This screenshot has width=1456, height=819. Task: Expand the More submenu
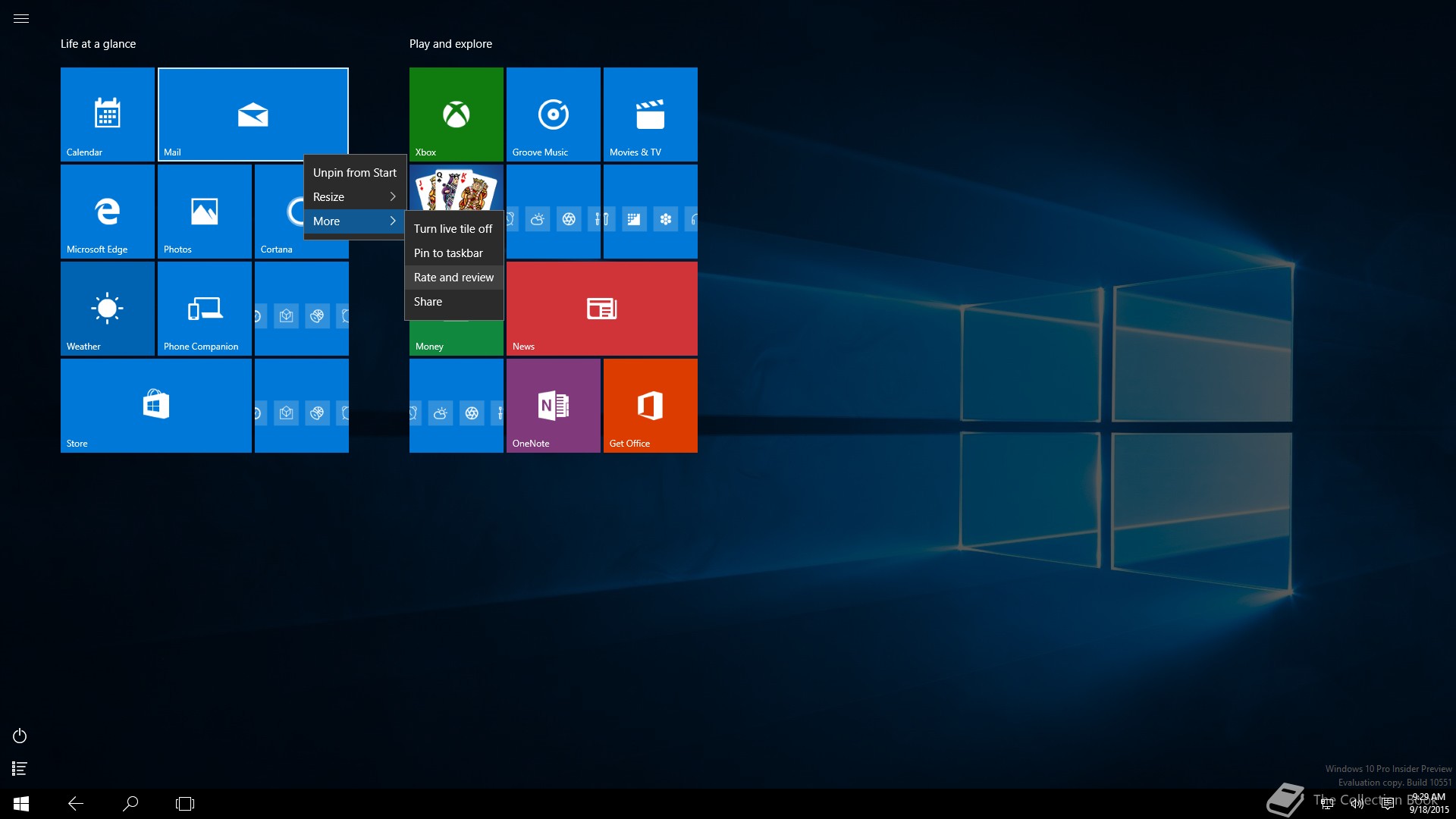click(x=355, y=221)
